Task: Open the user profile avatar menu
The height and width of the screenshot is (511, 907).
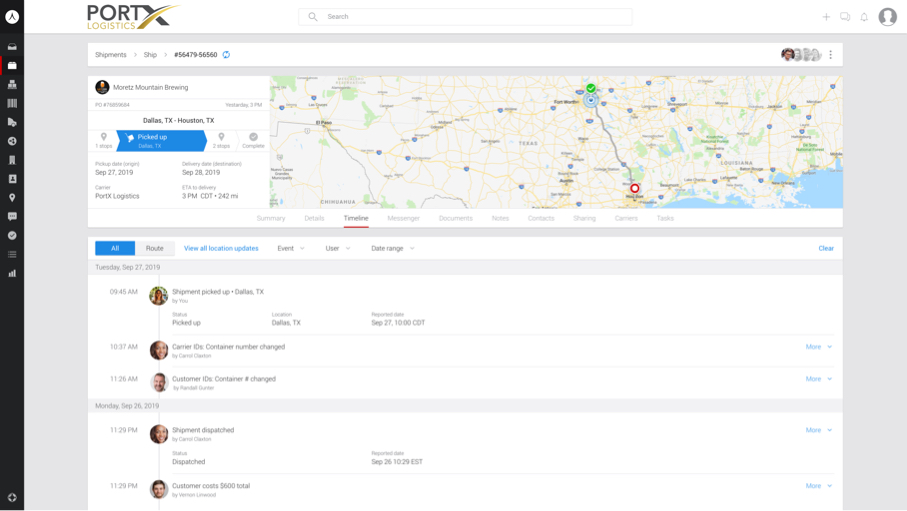Action: pyautogui.click(x=887, y=17)
